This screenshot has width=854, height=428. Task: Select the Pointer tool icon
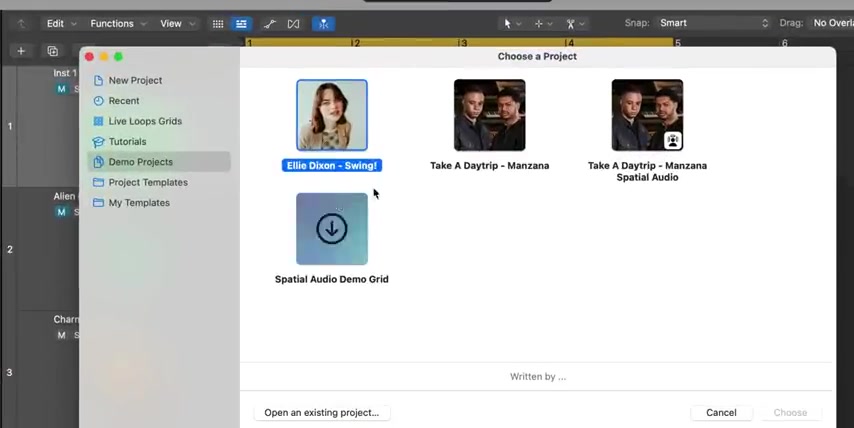pos(508,23)
